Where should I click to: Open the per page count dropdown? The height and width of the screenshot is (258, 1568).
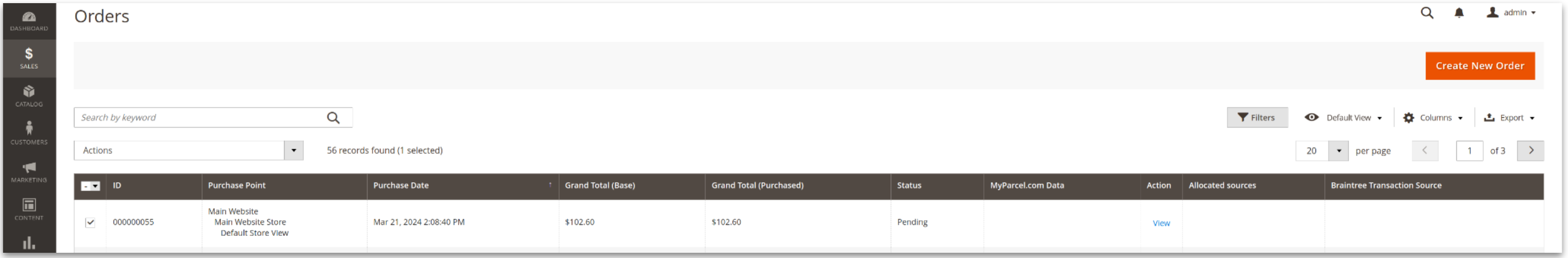point(1338,151)
